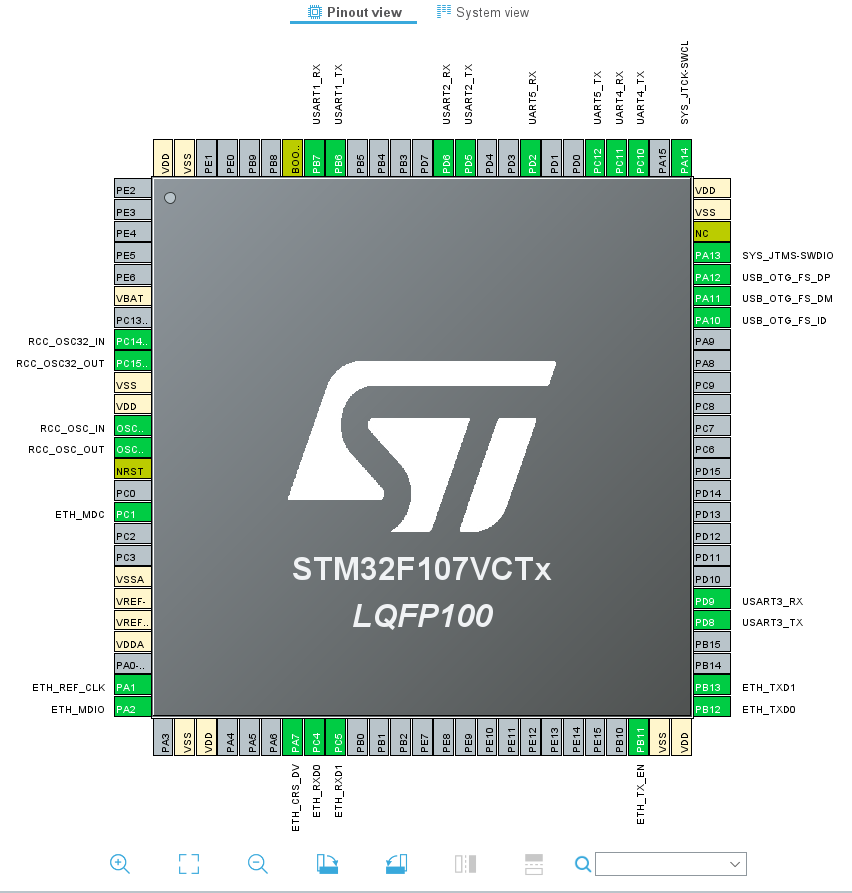Rotate the chip clockwise using the toolbar icon
This screenshot has height=893, width=852.
tap(327, 863)
